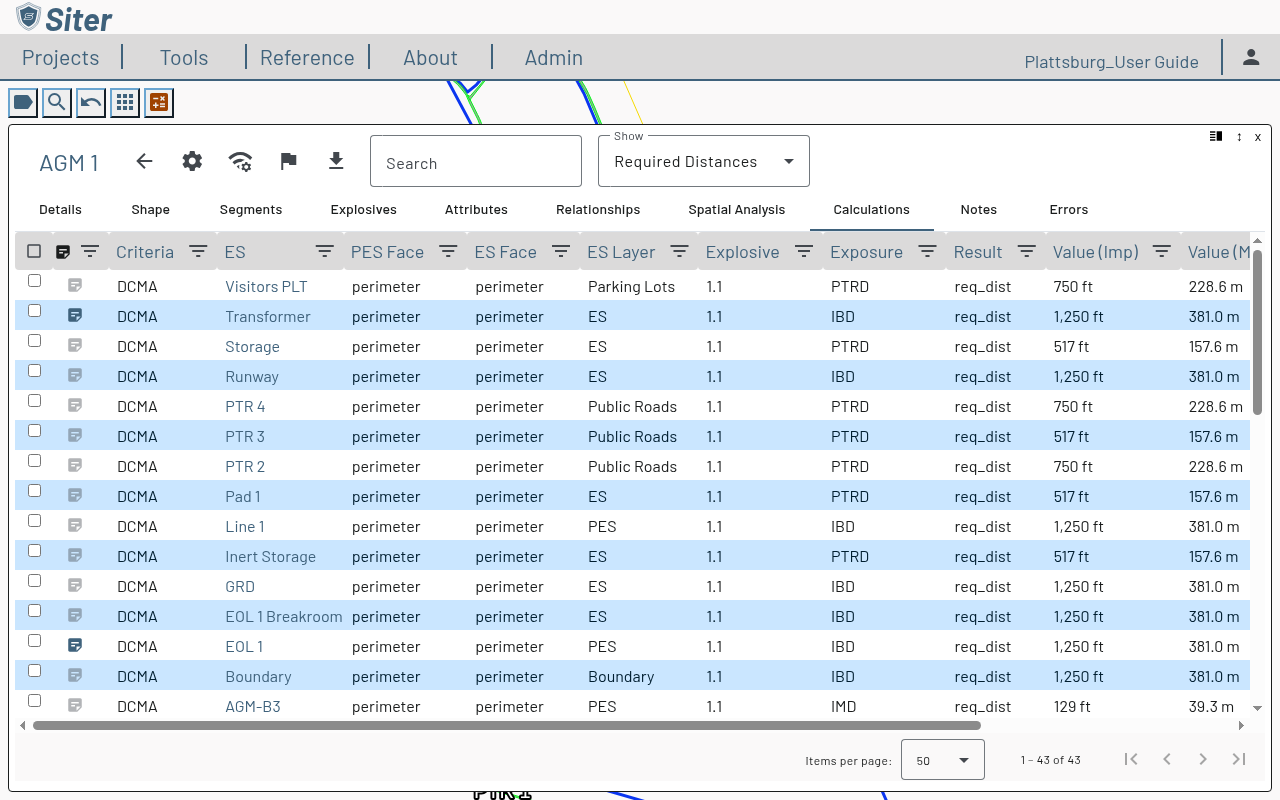Open the Projects menu
The height and width of the screenshot is (800, 1280).
61,58
